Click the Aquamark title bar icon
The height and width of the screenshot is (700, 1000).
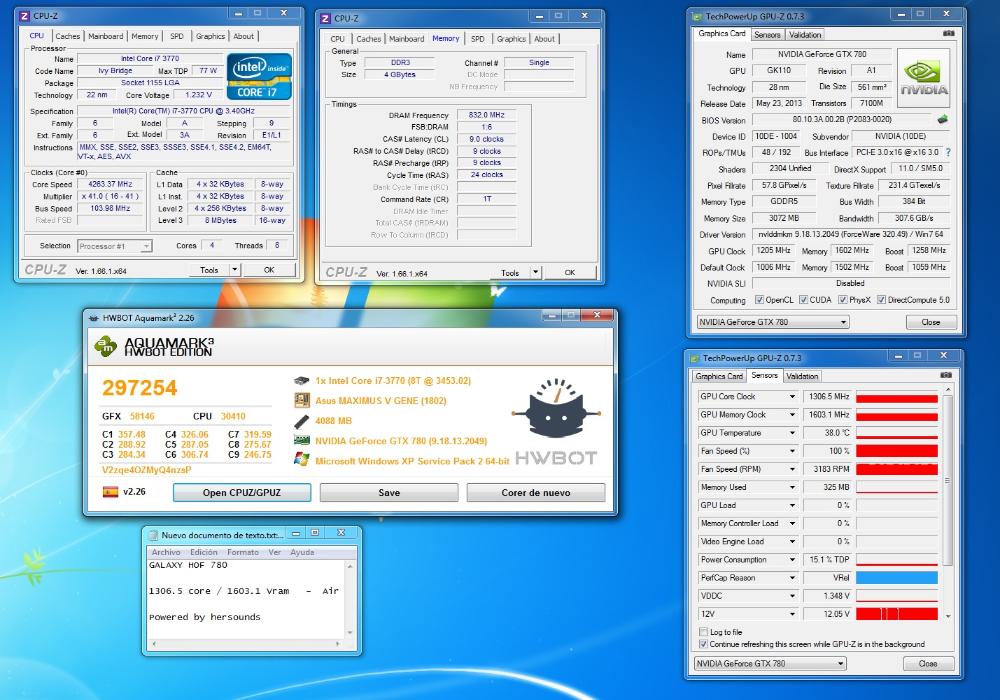[94, 317]
